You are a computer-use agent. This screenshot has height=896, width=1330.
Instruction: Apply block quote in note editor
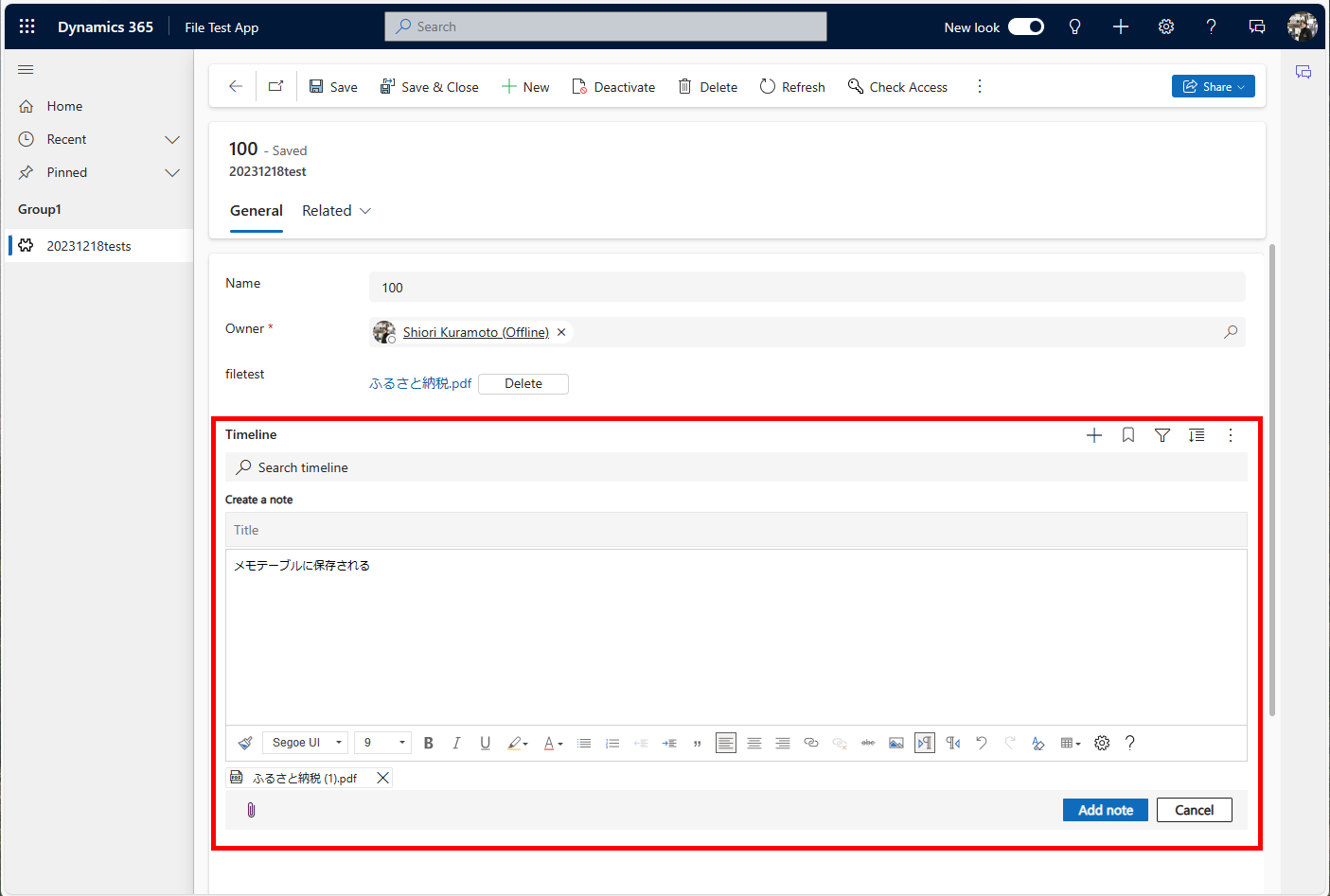698,743
